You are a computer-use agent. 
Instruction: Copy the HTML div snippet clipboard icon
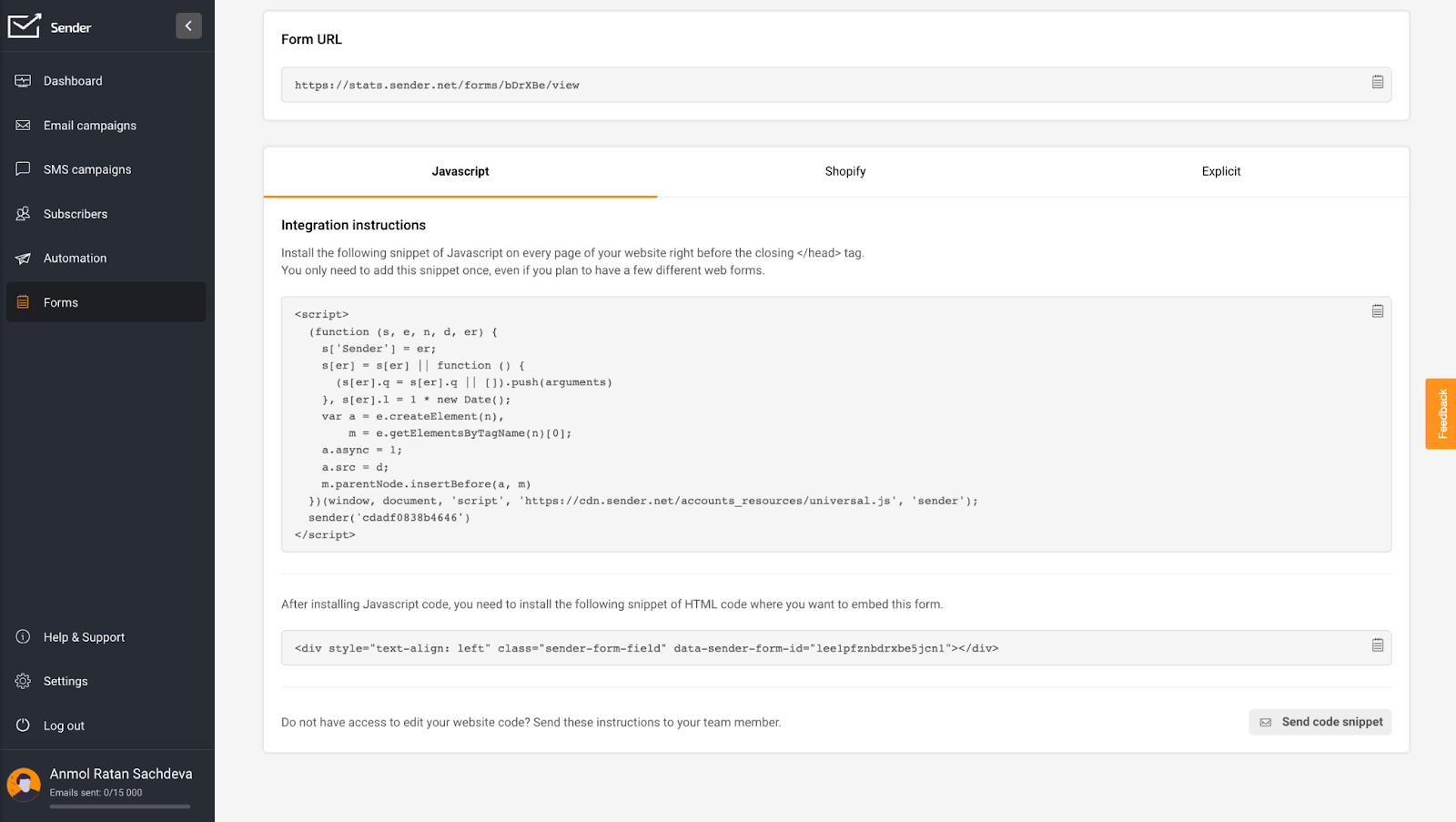tap(1377, 645)
